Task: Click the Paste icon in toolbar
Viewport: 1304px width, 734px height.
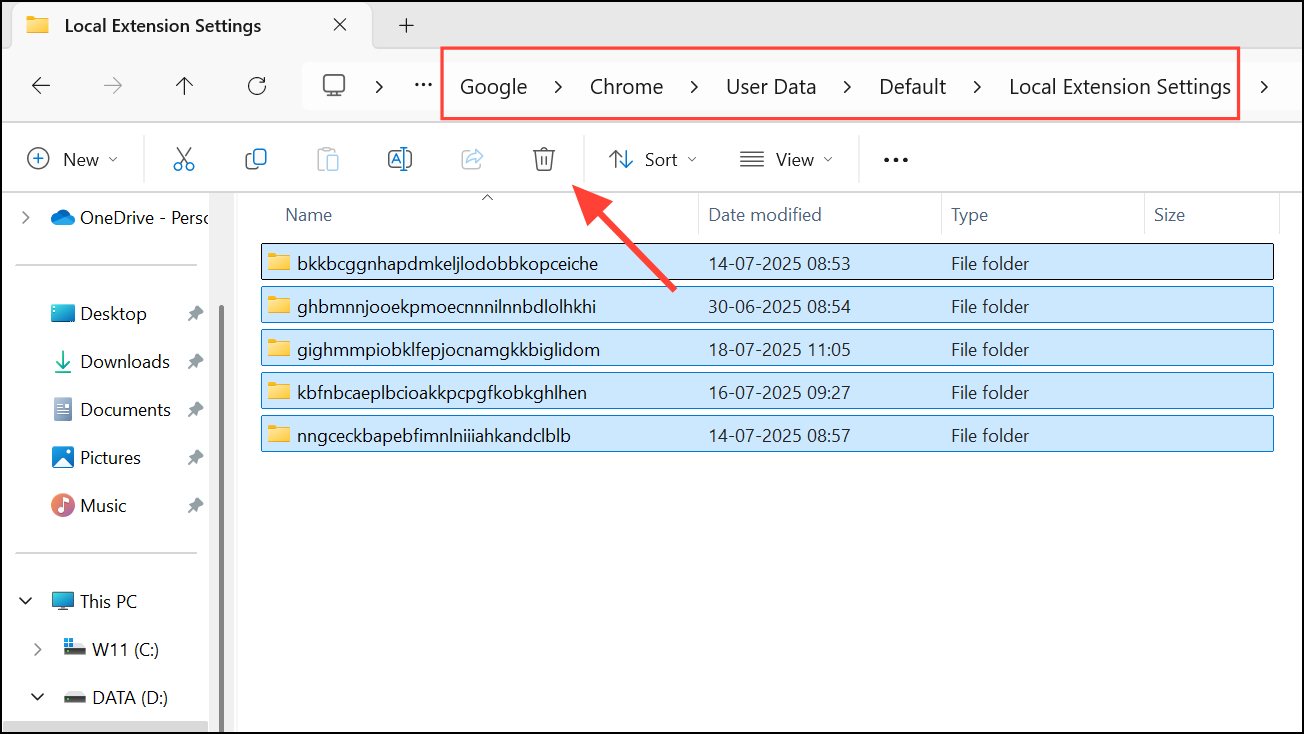Action: tap(328, 159)
